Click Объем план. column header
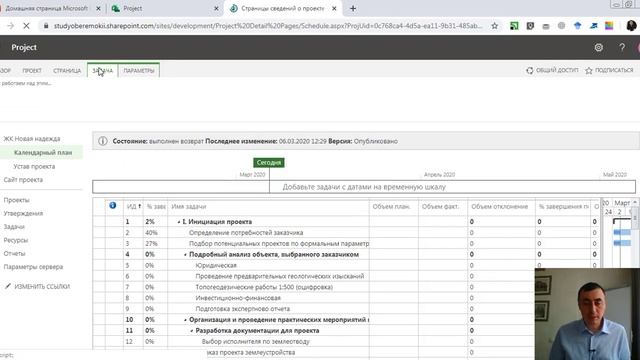Image resolution: width=640 pixels, height=360 pixels. click(393, 207)
